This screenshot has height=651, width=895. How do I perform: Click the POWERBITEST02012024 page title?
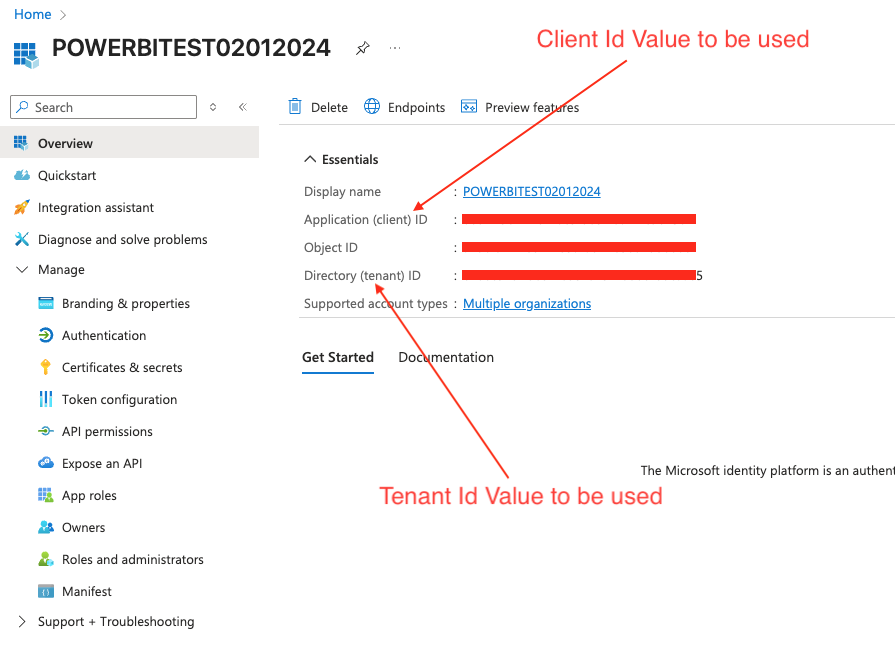click(x=191, y=48)
